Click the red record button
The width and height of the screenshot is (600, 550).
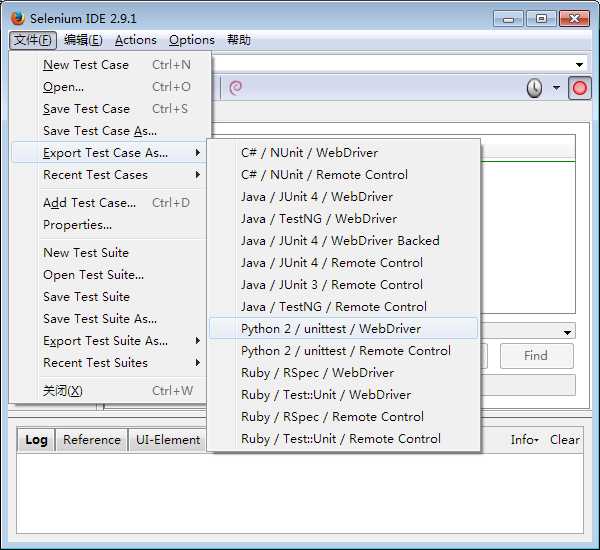[579, 88]
